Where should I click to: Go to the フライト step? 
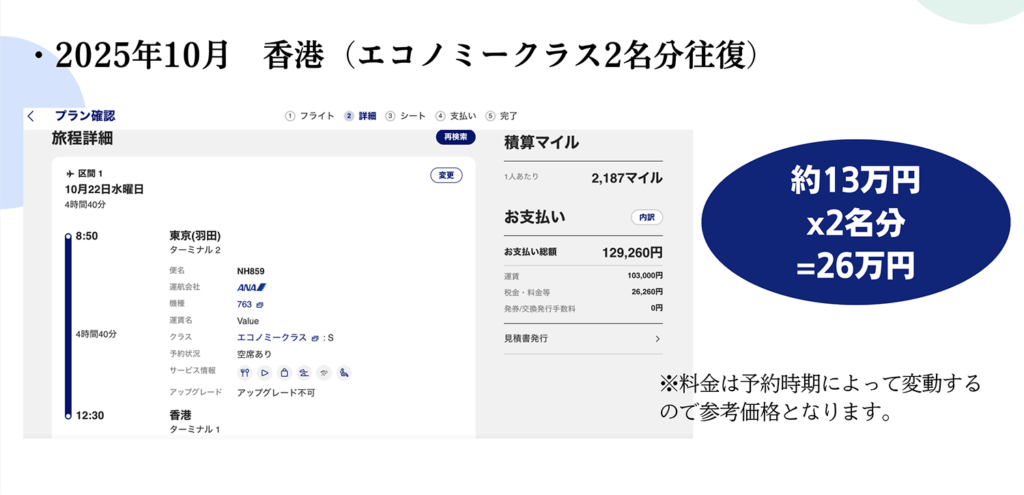310,116
